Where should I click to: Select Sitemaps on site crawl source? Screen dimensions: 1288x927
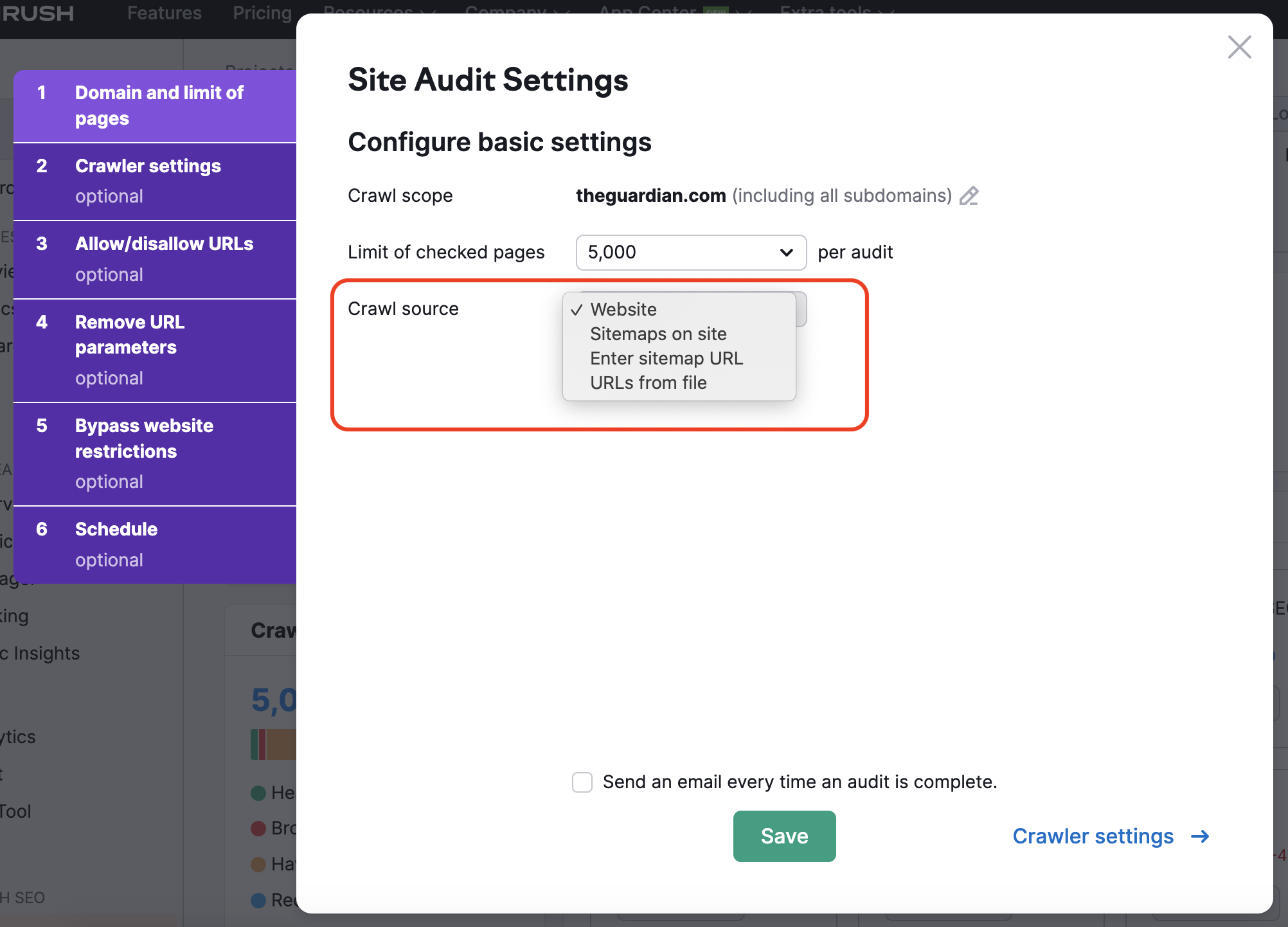click(657, 333)
